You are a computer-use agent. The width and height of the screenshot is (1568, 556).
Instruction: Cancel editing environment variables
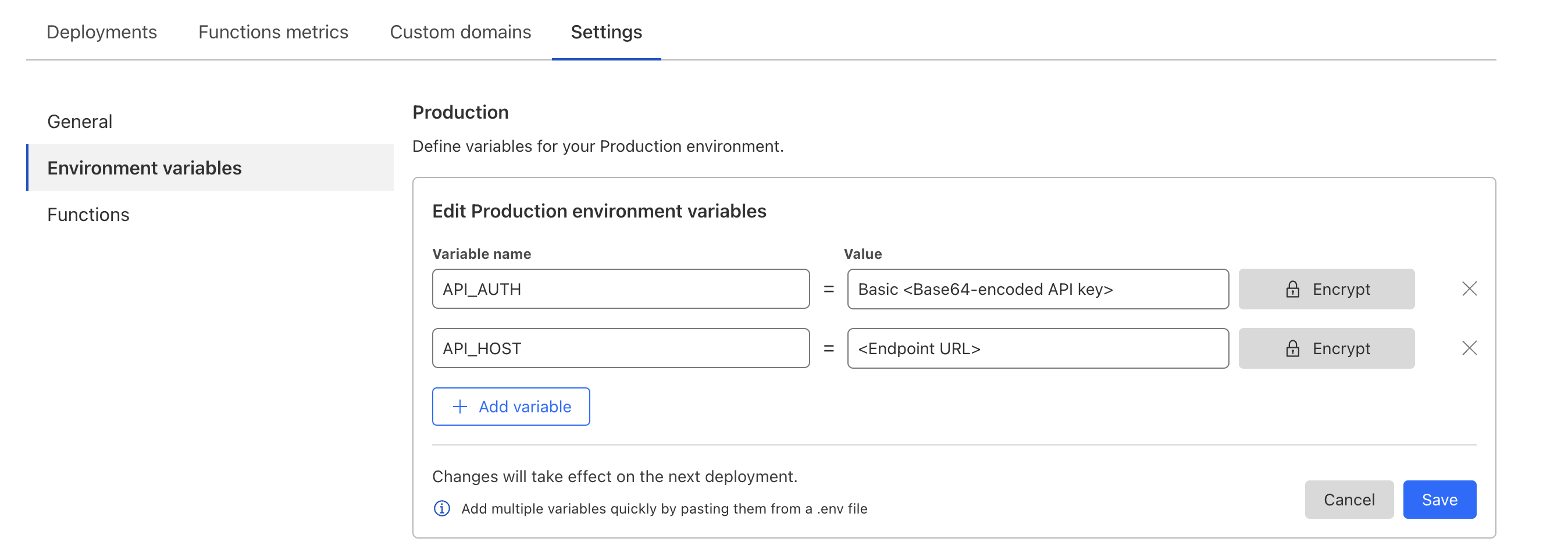click(x=1349, y=500)
